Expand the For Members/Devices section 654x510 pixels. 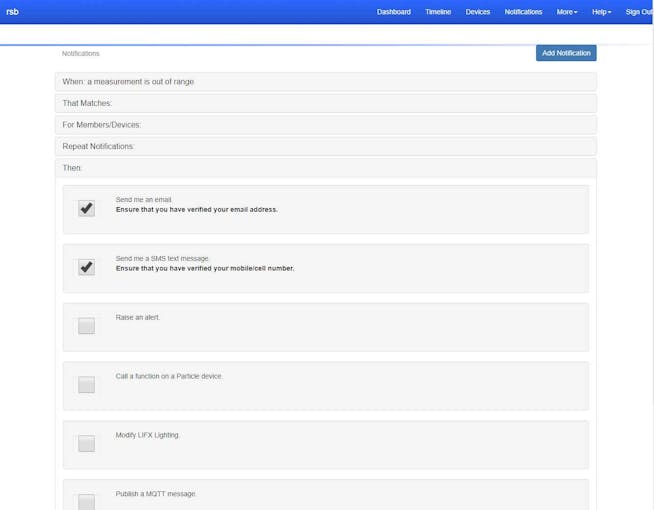[326, 125]
